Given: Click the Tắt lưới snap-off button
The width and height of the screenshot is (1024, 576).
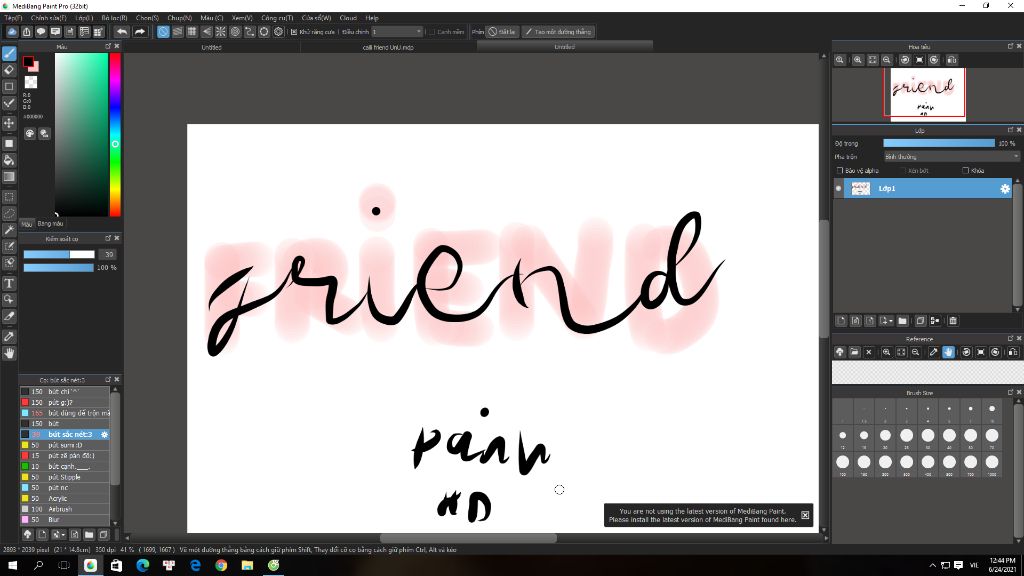Looking at the screenshot, I should 502,31.
